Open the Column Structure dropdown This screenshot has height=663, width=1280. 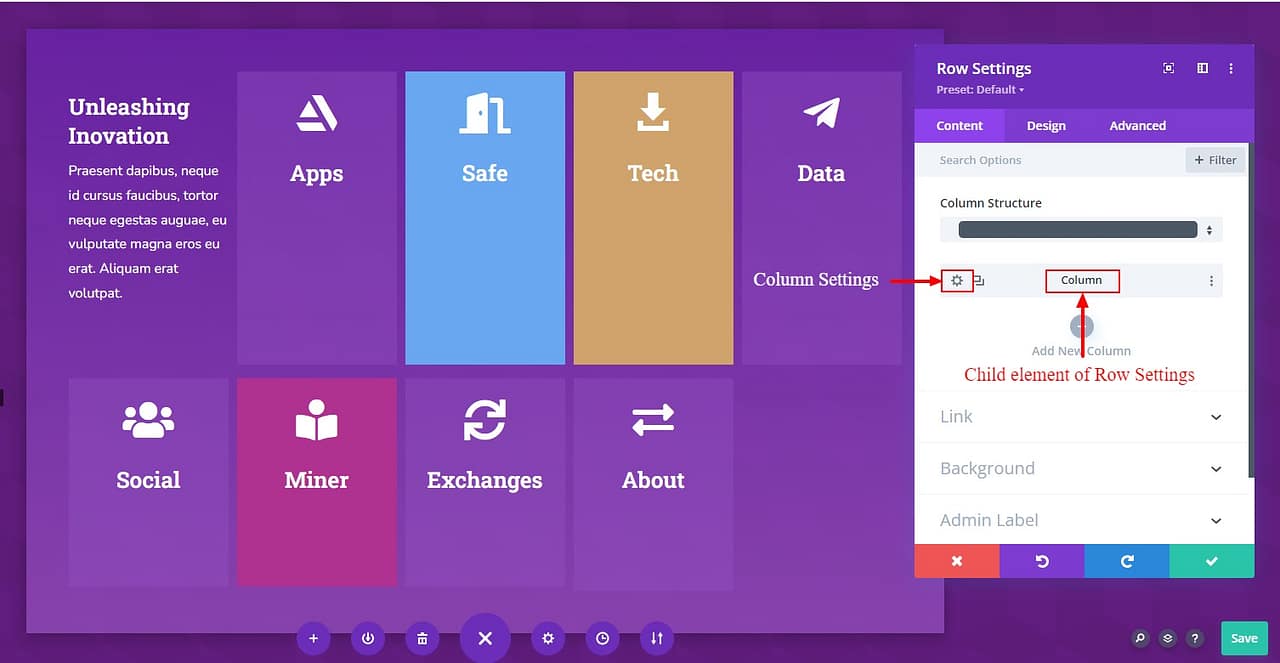pyautogui.click(x=1080, y=230)
